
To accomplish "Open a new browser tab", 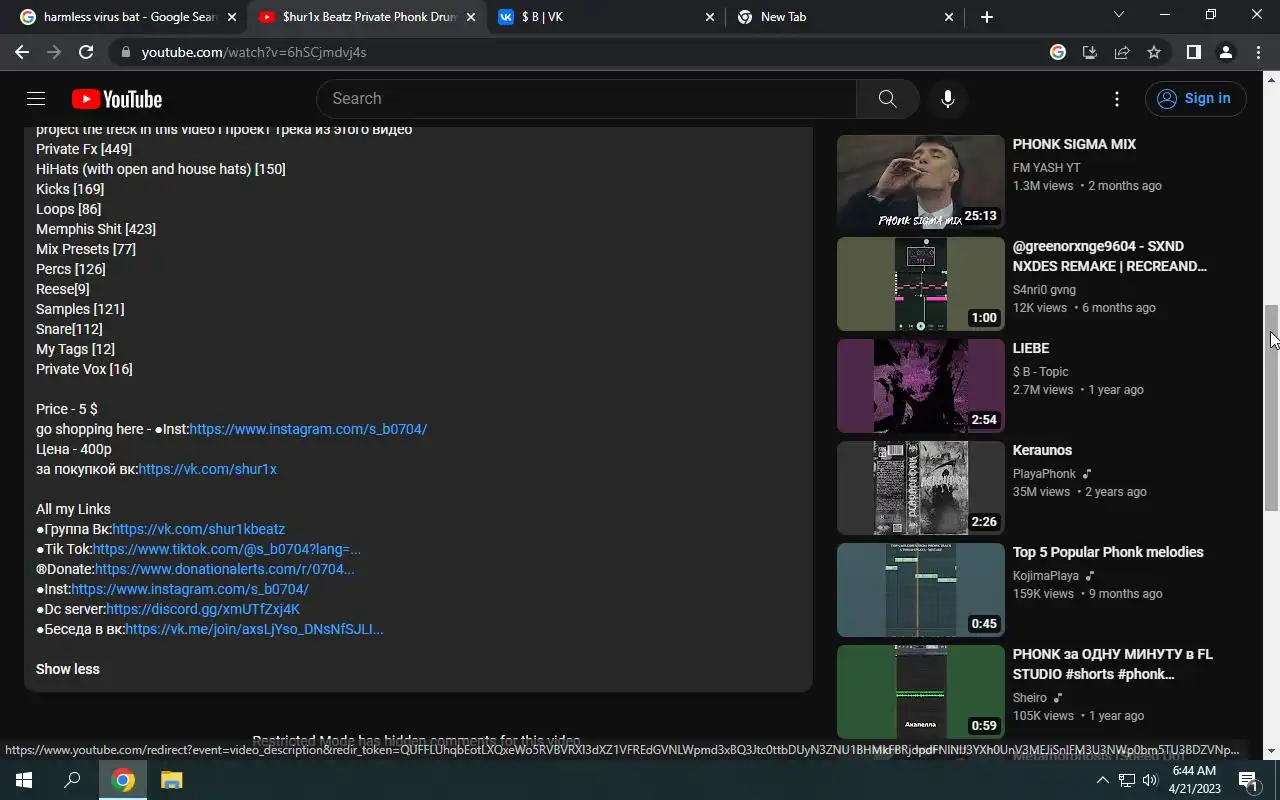I will [987, 17].
